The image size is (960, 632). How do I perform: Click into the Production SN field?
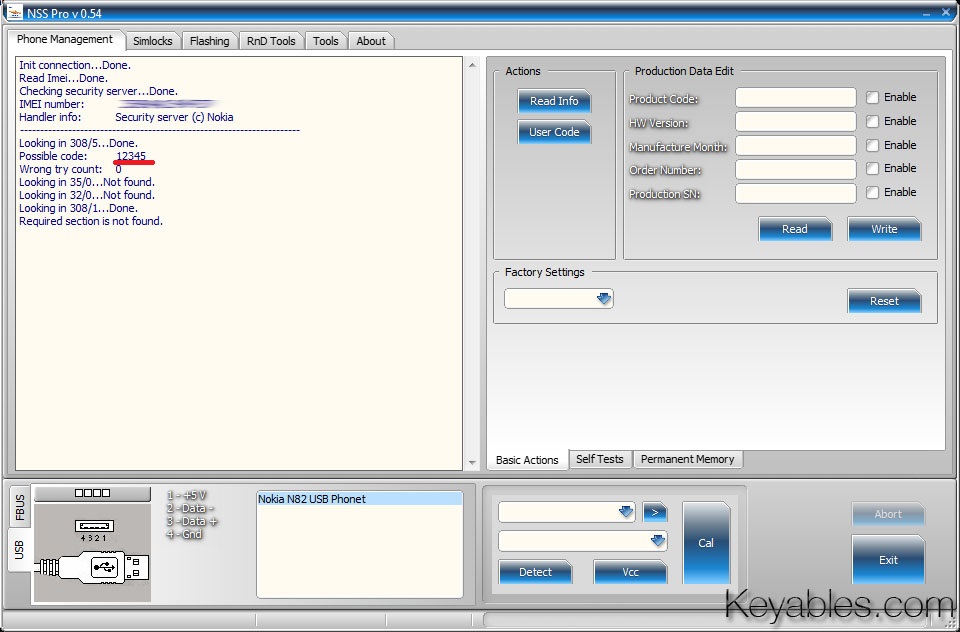(x=795, y=194)
